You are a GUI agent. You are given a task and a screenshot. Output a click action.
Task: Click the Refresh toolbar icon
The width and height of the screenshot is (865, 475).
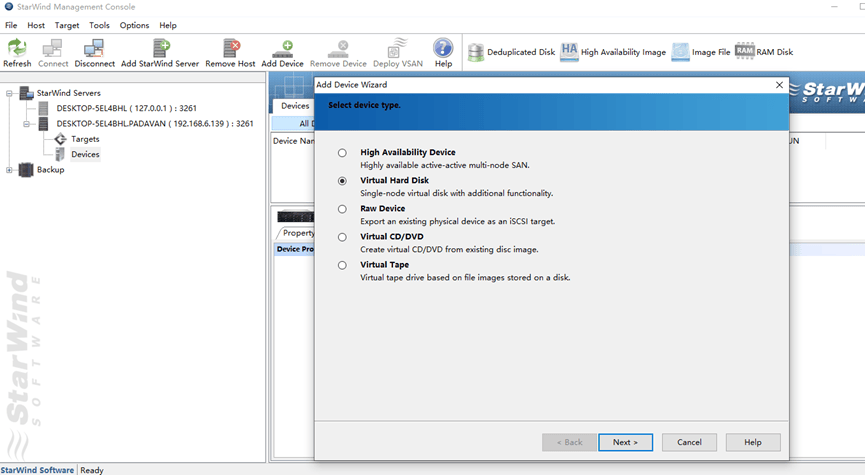(x=17, y=47)
